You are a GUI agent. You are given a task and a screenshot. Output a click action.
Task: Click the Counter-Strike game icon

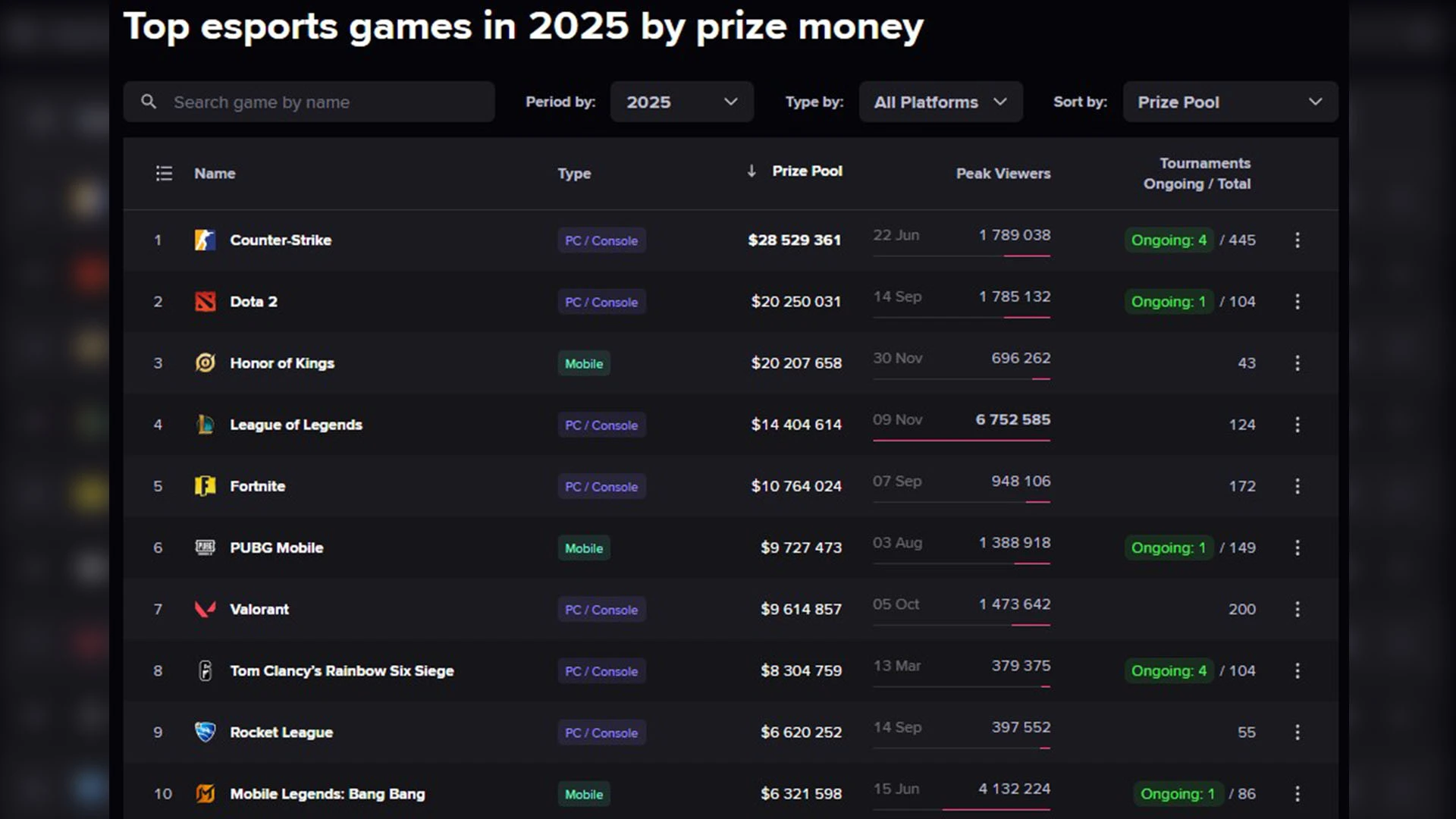click(205, 240)
